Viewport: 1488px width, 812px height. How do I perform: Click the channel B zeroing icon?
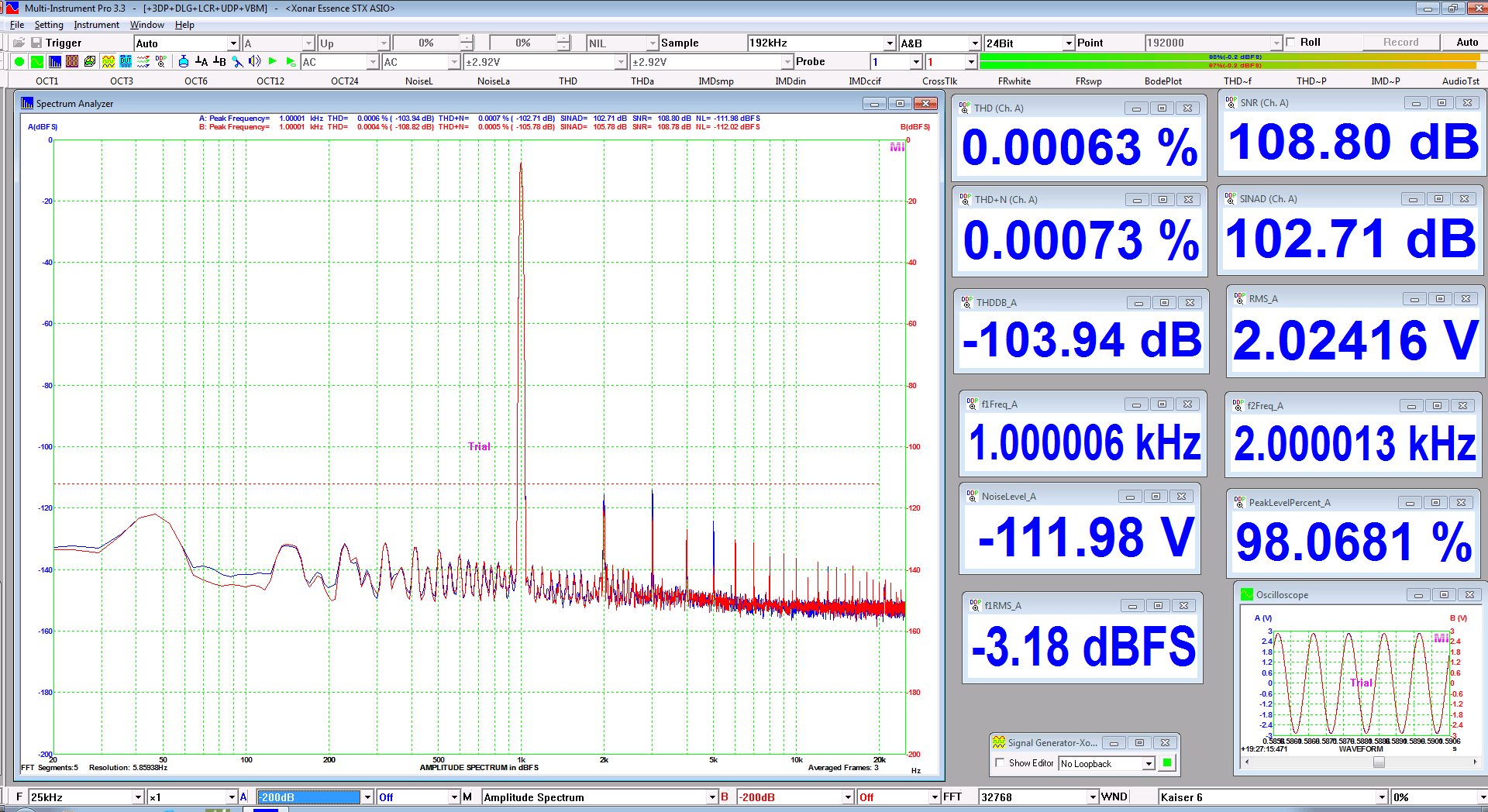pyautogui.click(x=219, y=61)
